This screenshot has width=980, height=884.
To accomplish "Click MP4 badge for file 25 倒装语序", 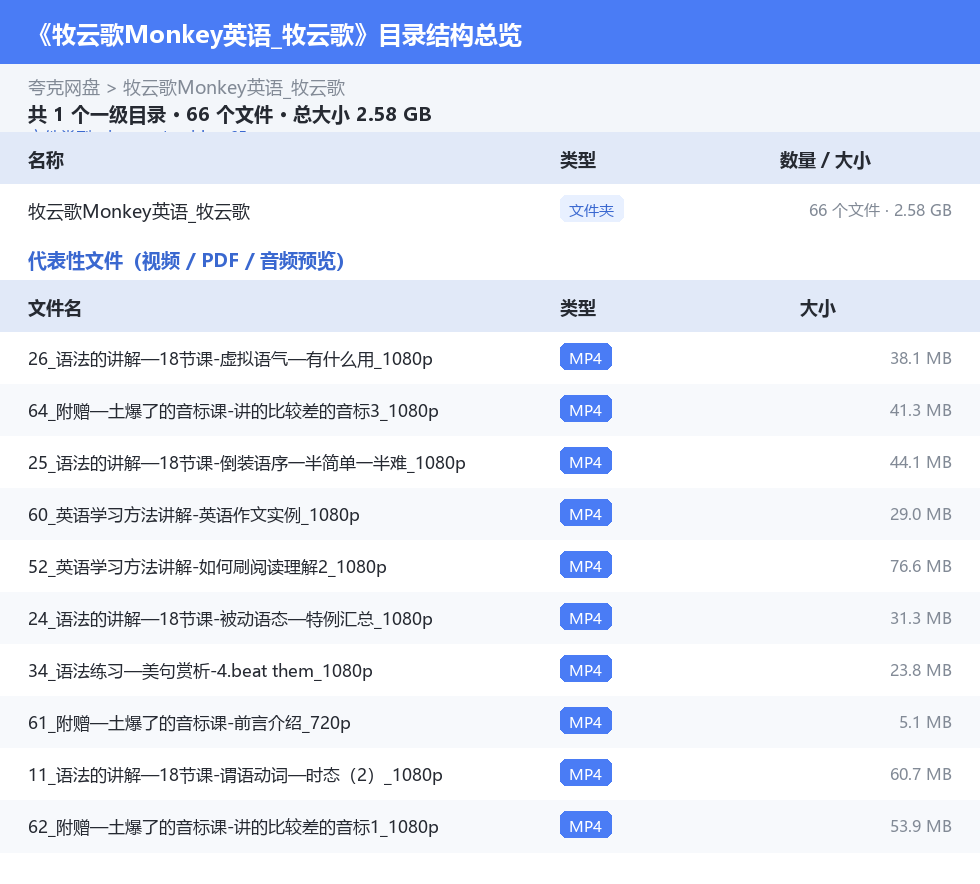I will 586,461.
